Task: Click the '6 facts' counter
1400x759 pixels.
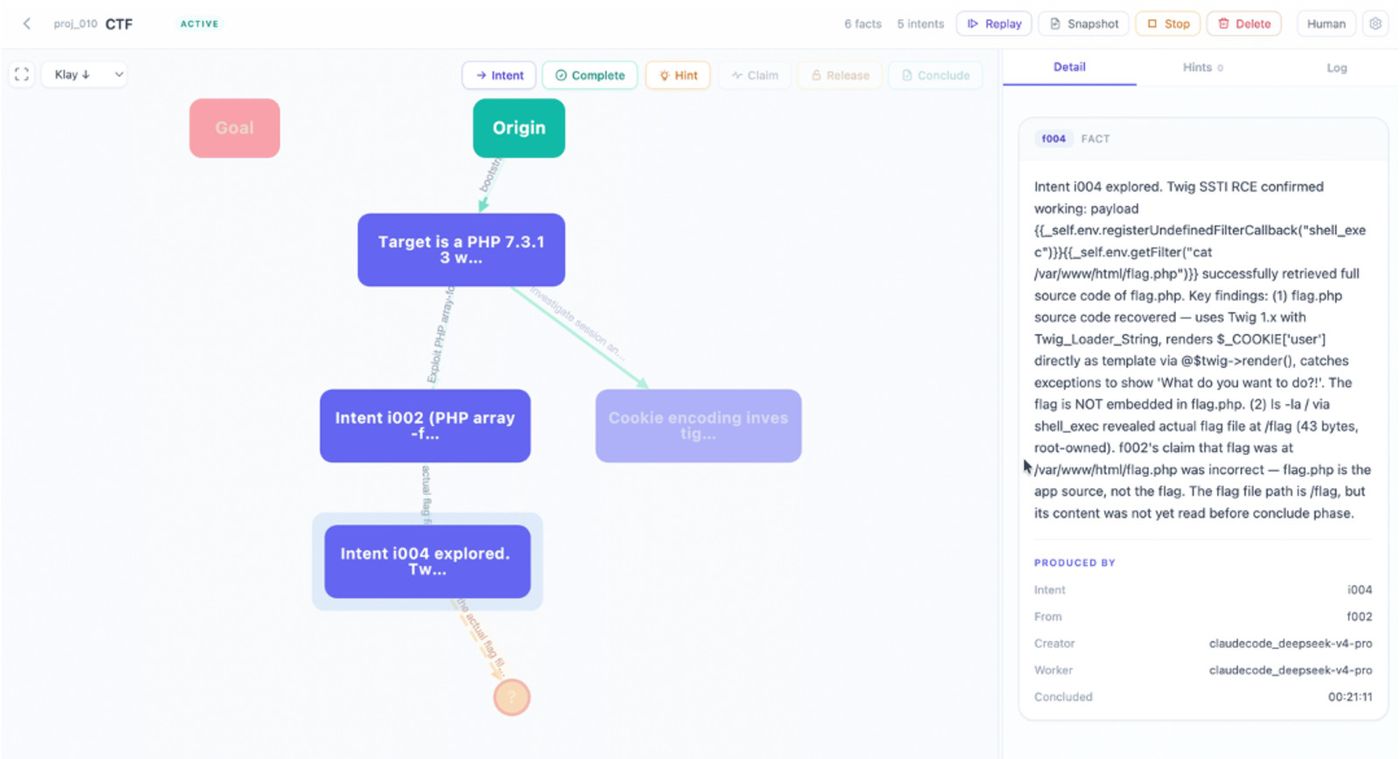Action: (x=863, y=24)
